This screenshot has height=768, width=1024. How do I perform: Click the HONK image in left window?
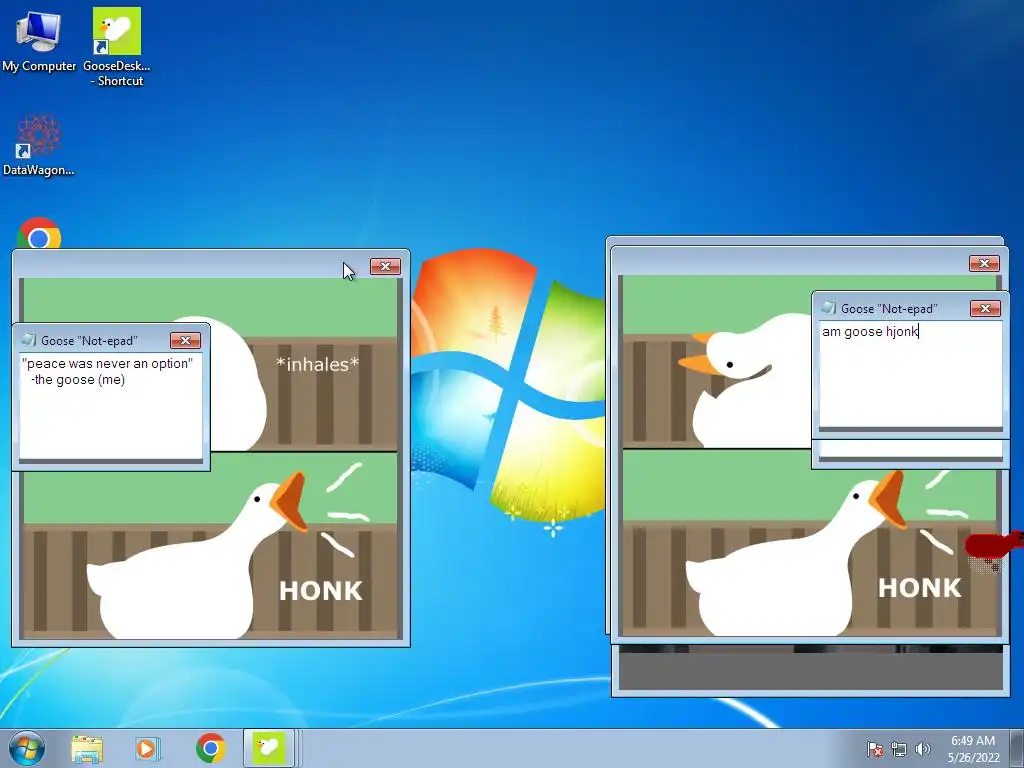[x=210, y=545]
